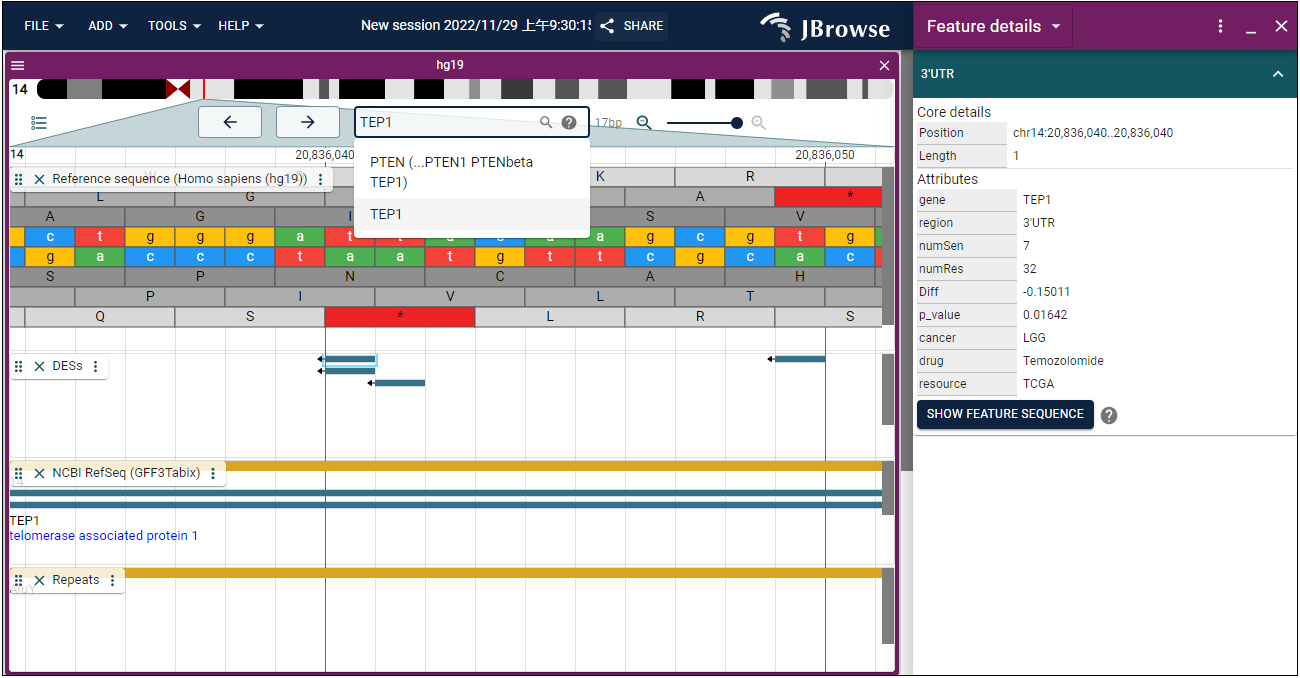The height and width of the screenshot is (678, 1300).
Task: Open NCBI RefSeq track options menu
Action: pos(213,473)
